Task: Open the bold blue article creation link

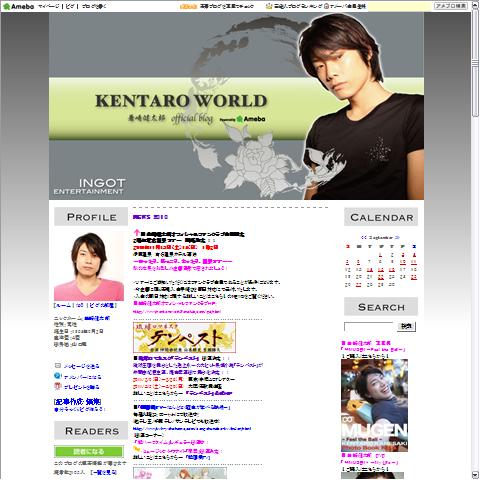Action: pos(77,402)
